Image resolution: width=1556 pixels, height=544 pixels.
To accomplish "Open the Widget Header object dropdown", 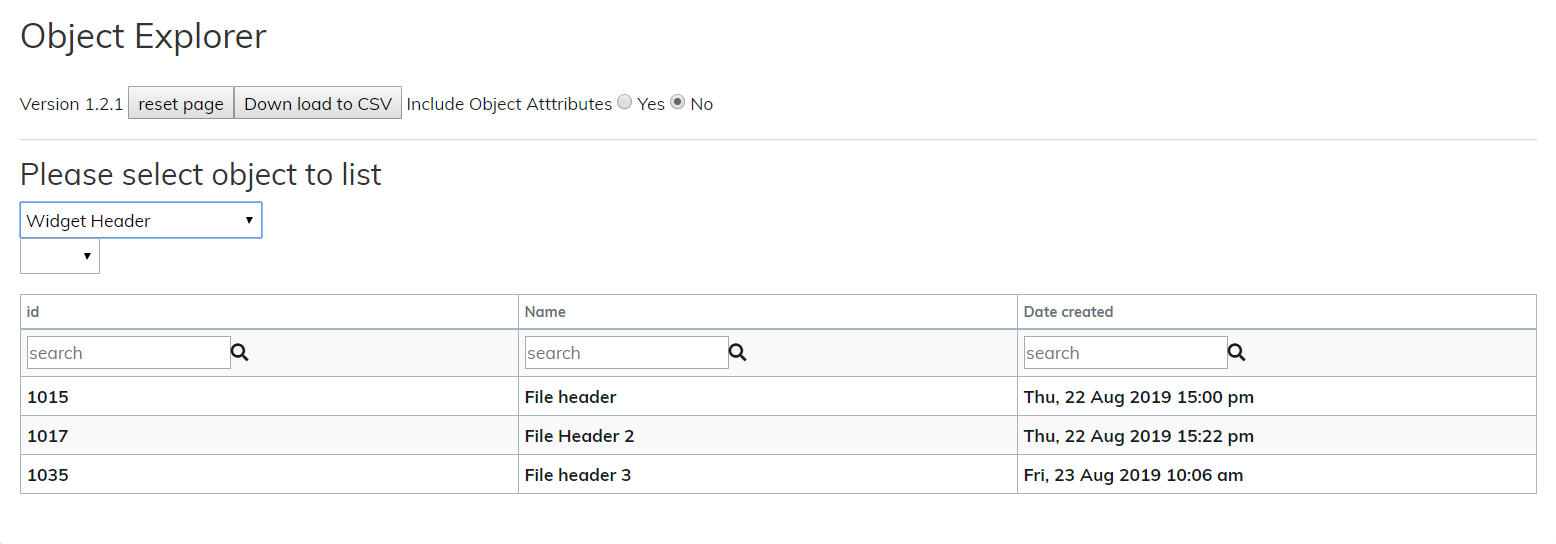I will click(x=141, y=221).
